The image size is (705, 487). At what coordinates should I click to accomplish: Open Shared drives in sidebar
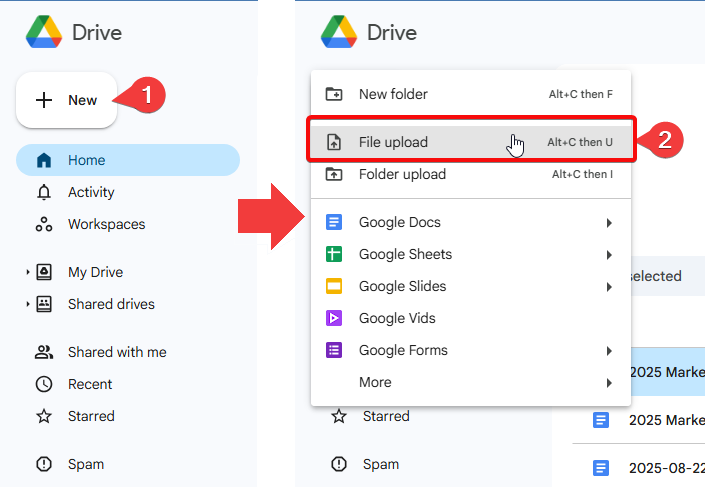[111, 304]
